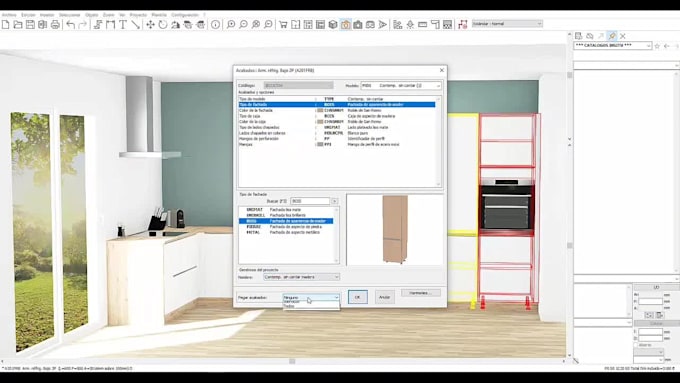Click the options list vertical scrollbar
The height and width of the screenshot is (383, 680).
pyautogui.click(x=438, y=142)
